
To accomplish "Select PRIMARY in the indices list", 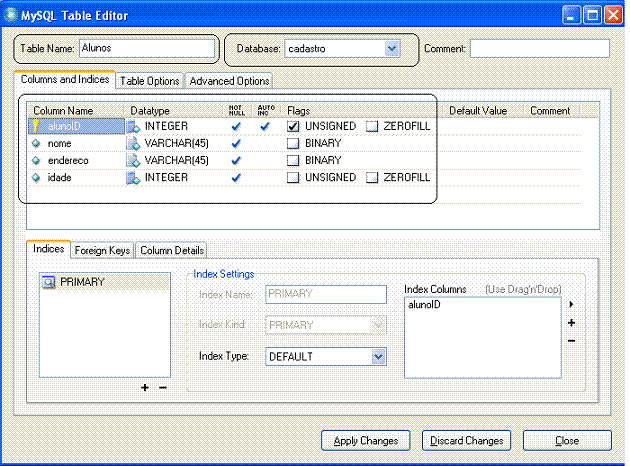I will 82,282.
